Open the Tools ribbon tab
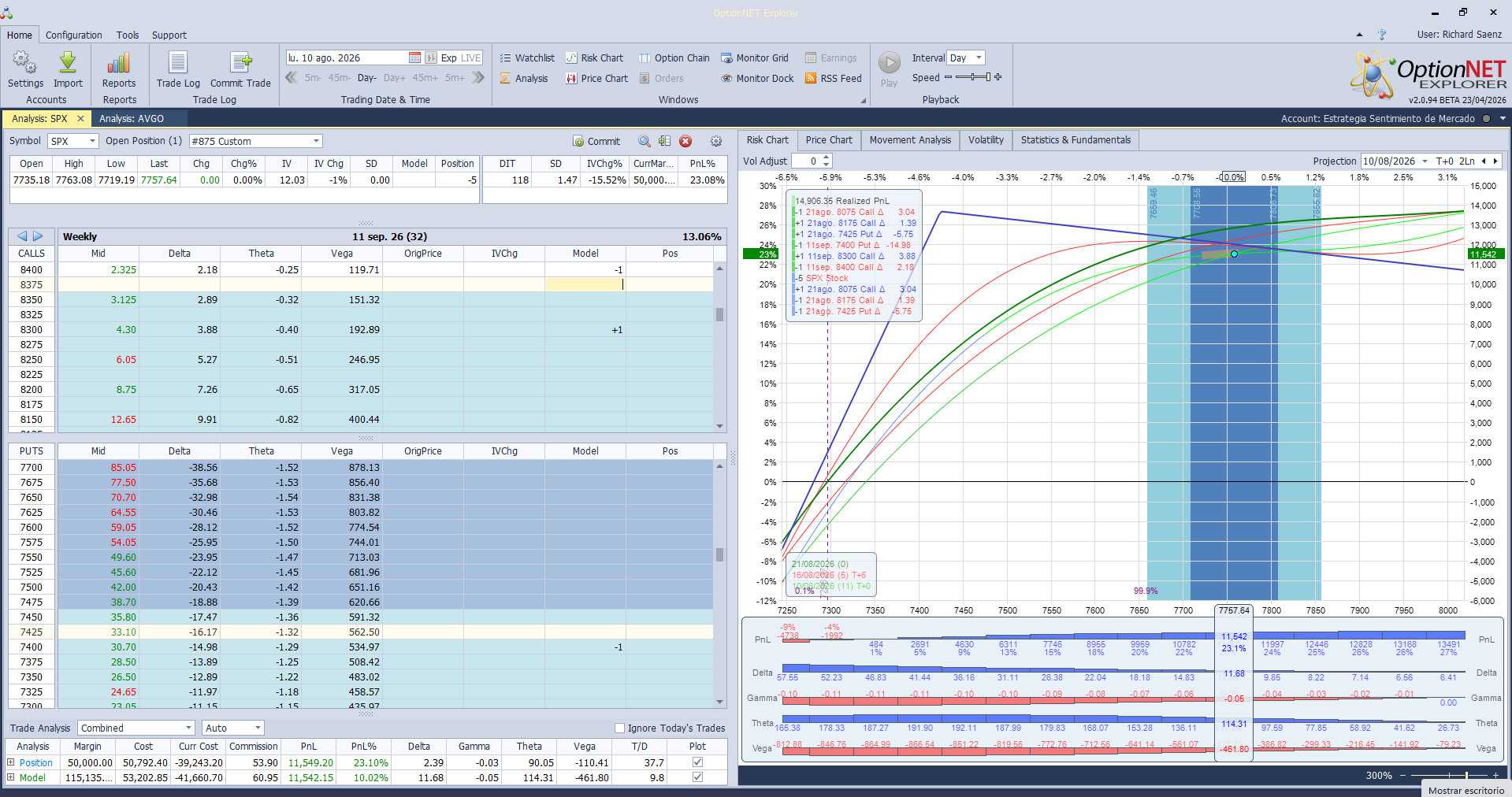 pyautogui.click(x=128, y=35)
